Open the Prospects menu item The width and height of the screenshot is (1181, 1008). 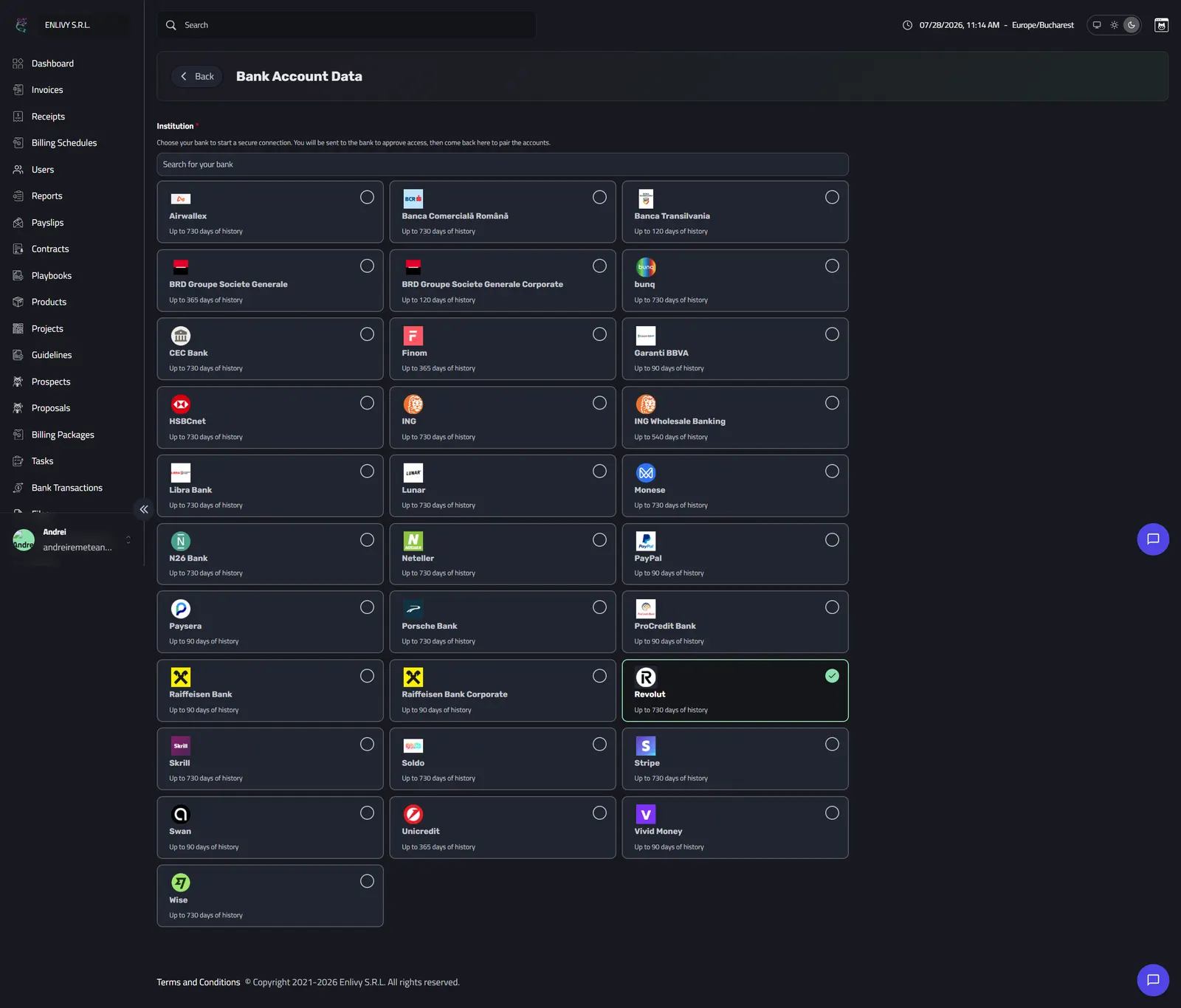[51, 382]
